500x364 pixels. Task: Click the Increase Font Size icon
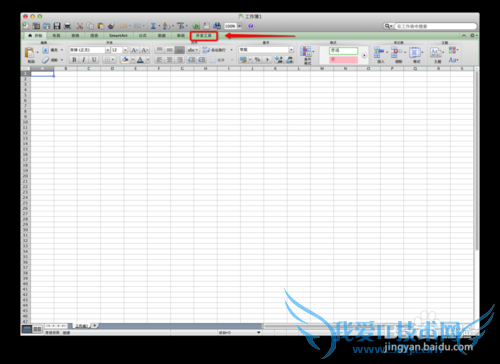[134, 50]
